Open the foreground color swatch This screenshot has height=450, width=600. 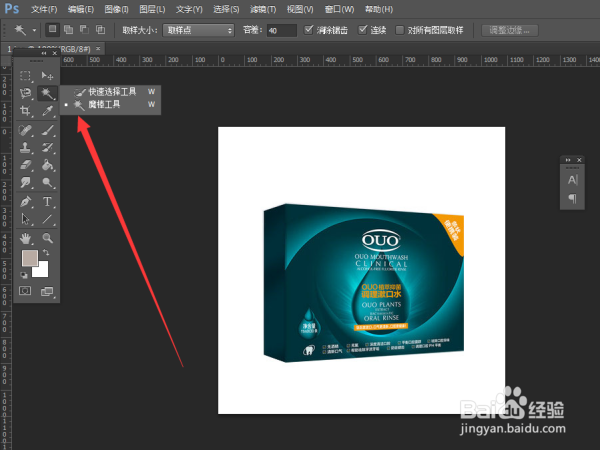(28, 256)
